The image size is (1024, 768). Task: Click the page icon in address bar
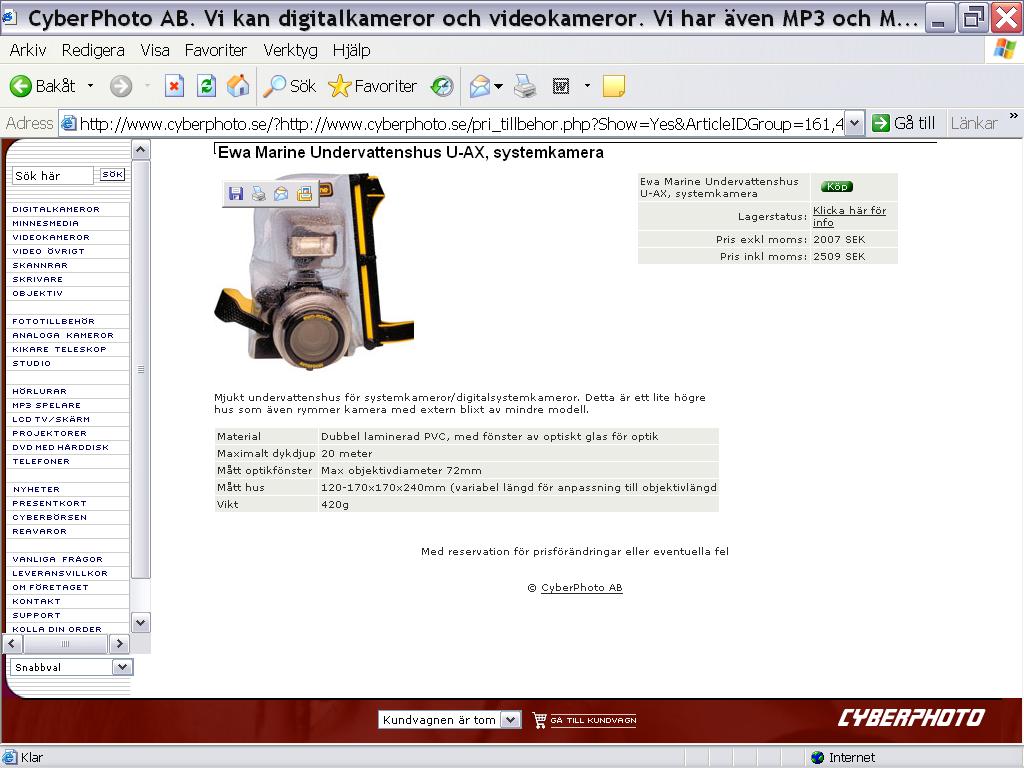69,123
